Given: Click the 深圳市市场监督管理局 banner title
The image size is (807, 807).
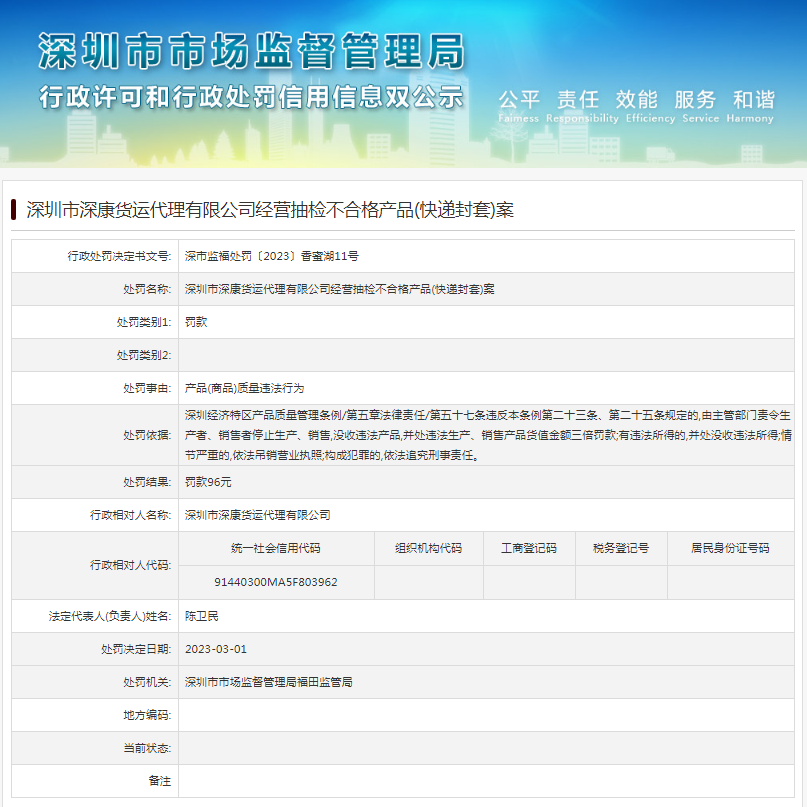Looking at the screenshot, I should [x=252, y=51].
